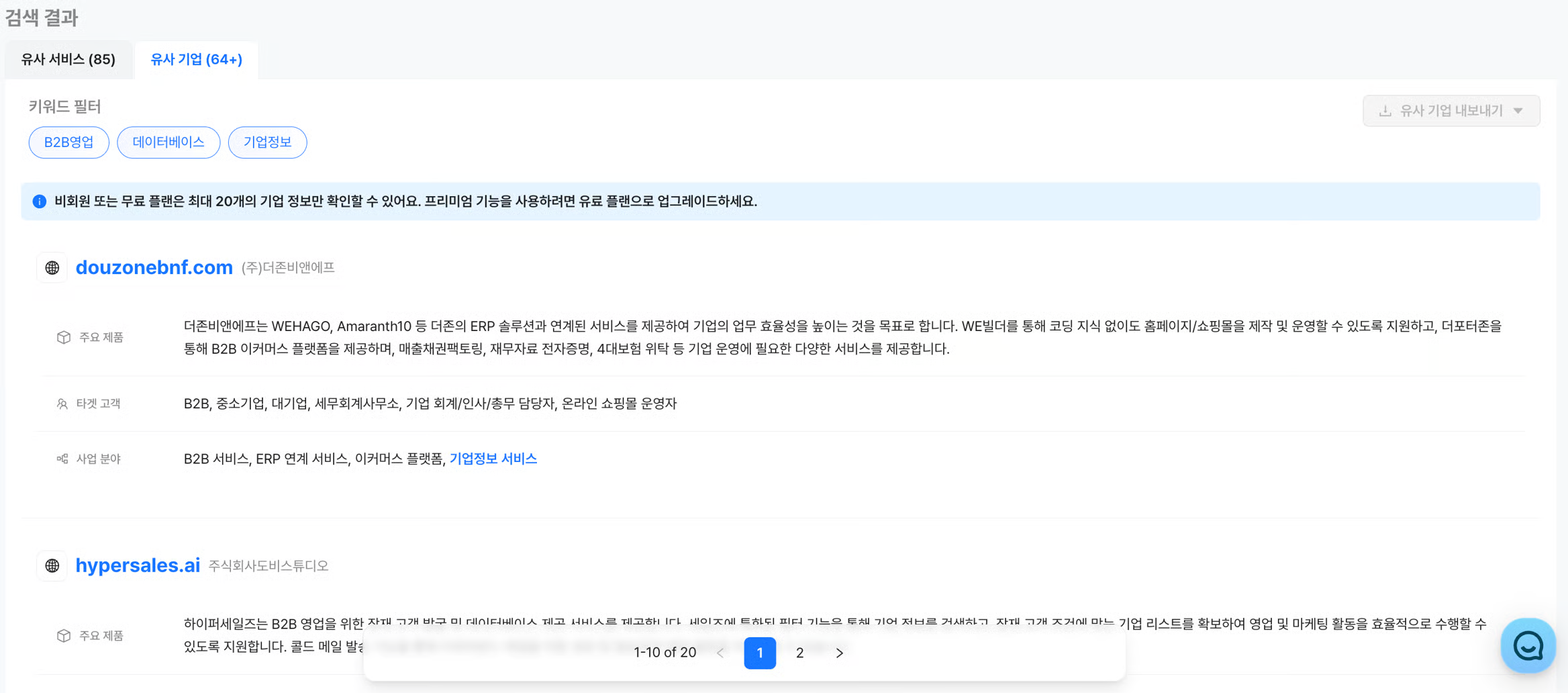Screen dimensions: 1568x693
Task: Click the previous page left chevron
Action: (x=720, y=653)
